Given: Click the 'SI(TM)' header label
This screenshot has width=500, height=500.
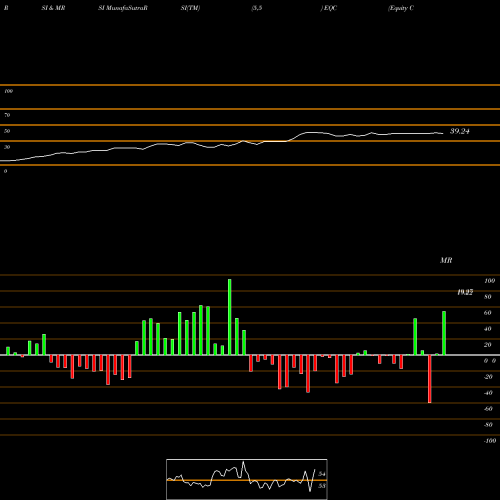Looking at the screenshot, I should (190, 8).
